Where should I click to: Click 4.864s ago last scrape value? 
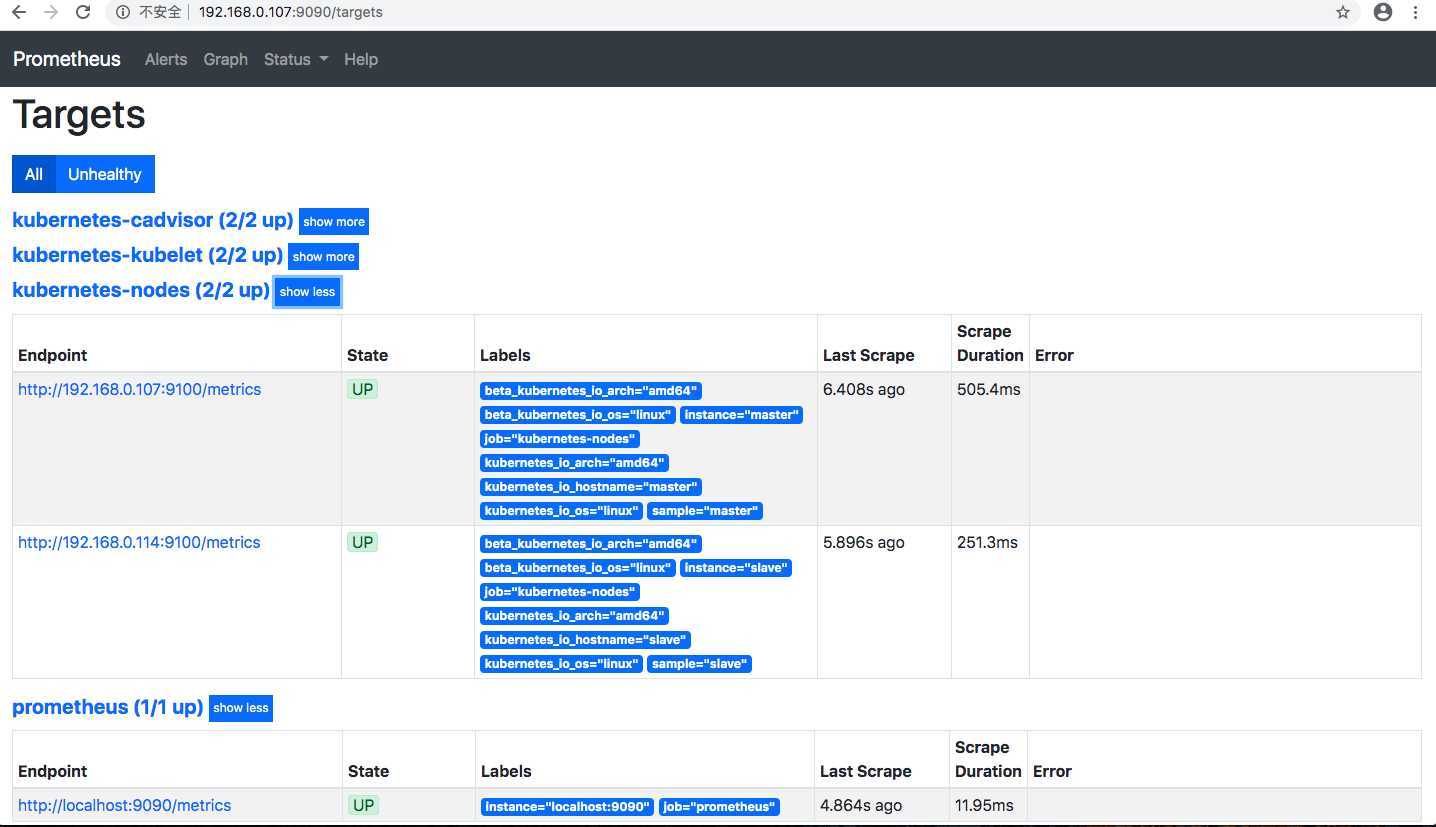click(861, 805)
